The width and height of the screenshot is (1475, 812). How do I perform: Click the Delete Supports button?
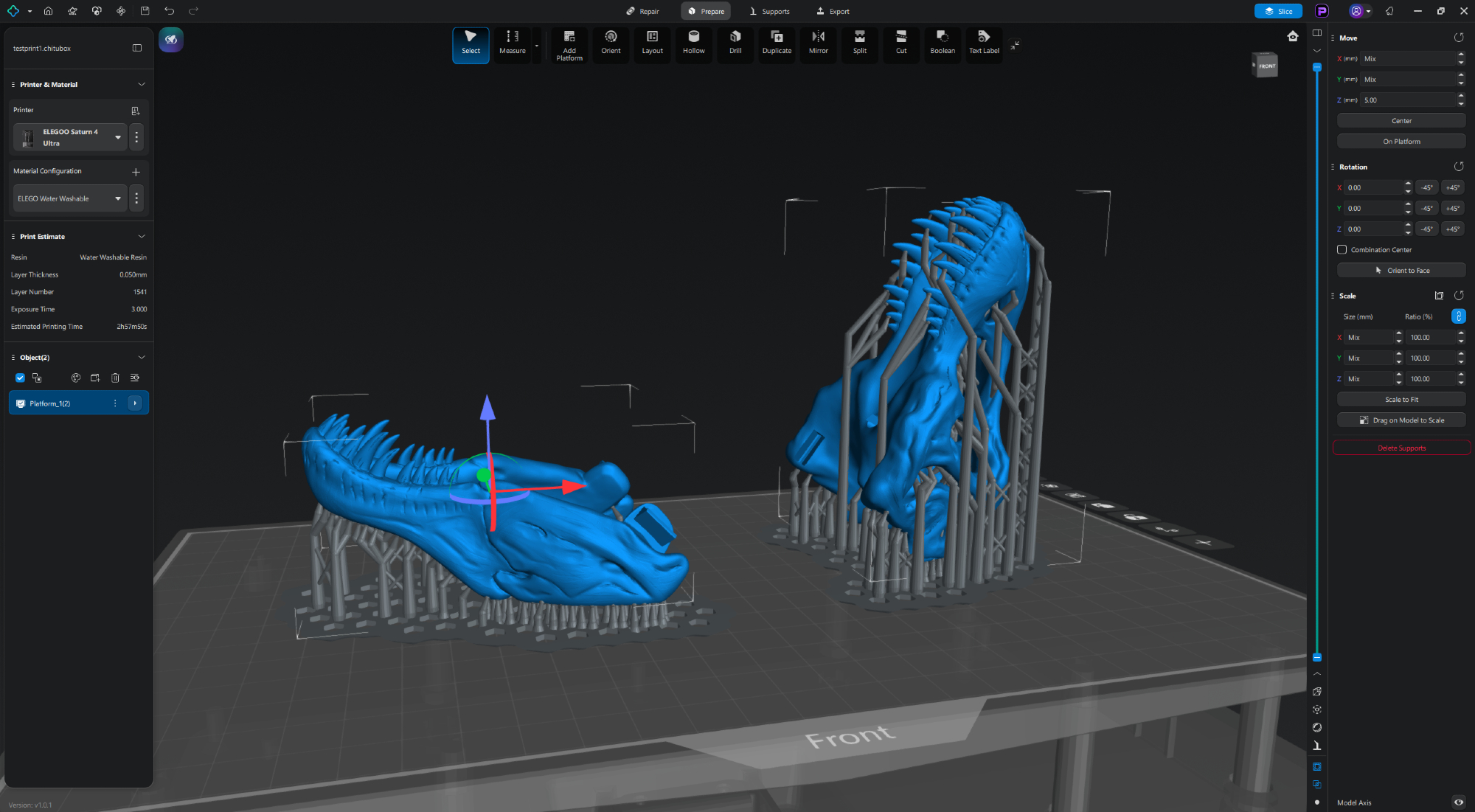tap(1401, 448)
